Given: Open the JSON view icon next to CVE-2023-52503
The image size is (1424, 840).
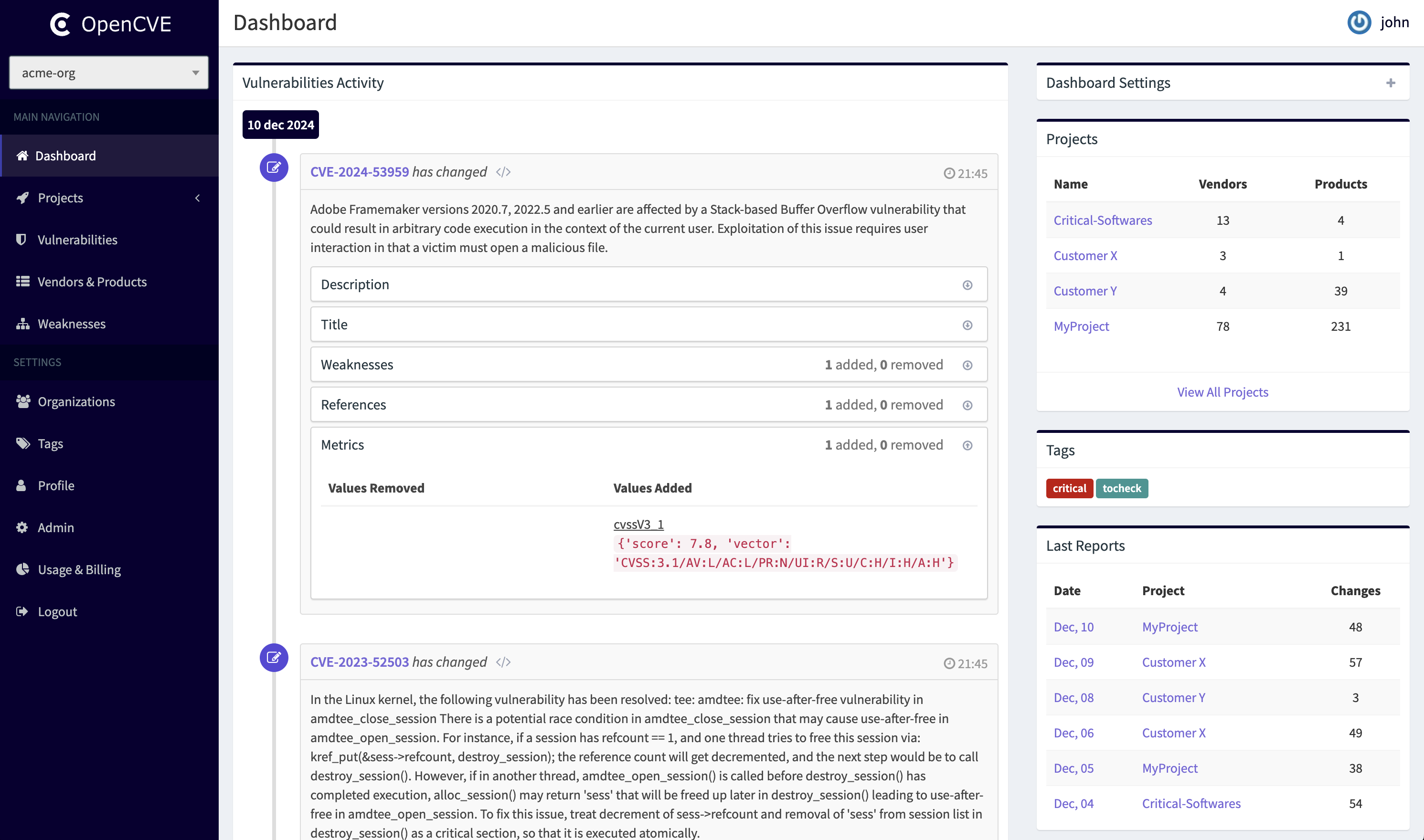Looking at the screenshot, I should click(503, 662).
